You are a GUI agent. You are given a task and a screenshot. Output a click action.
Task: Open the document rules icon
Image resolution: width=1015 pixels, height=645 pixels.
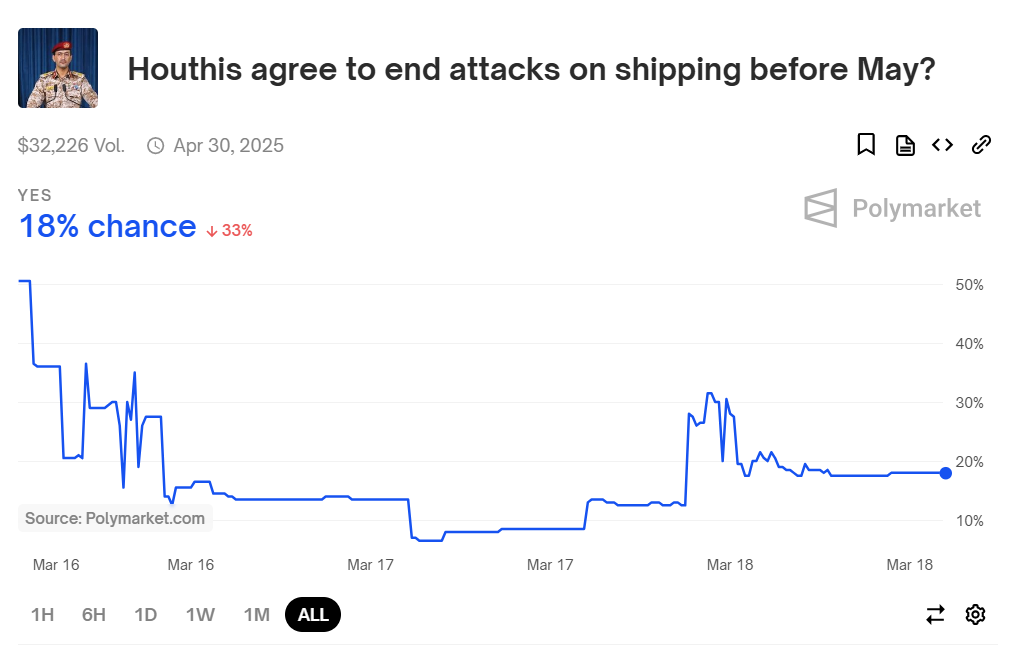click(x=905, y=145)
